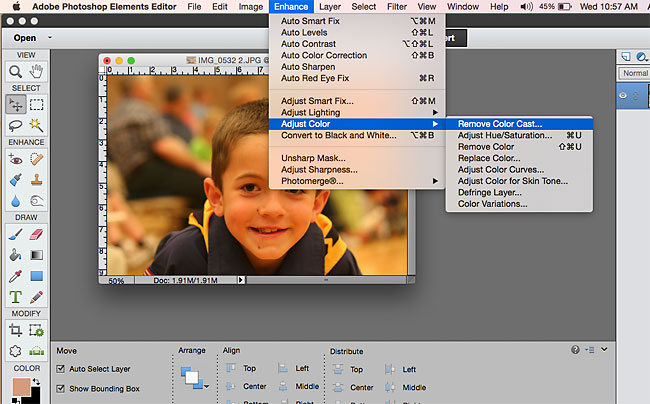Choose Convert to Black and White
The height and width of the screenshot is (404, 650).
tap(357, 135)
